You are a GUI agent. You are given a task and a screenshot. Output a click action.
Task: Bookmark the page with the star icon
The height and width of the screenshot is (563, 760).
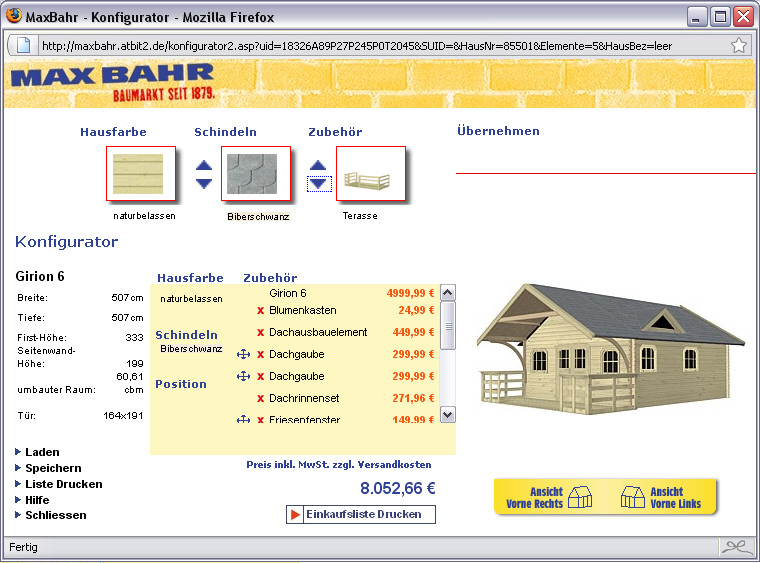[x=739, y=46]
